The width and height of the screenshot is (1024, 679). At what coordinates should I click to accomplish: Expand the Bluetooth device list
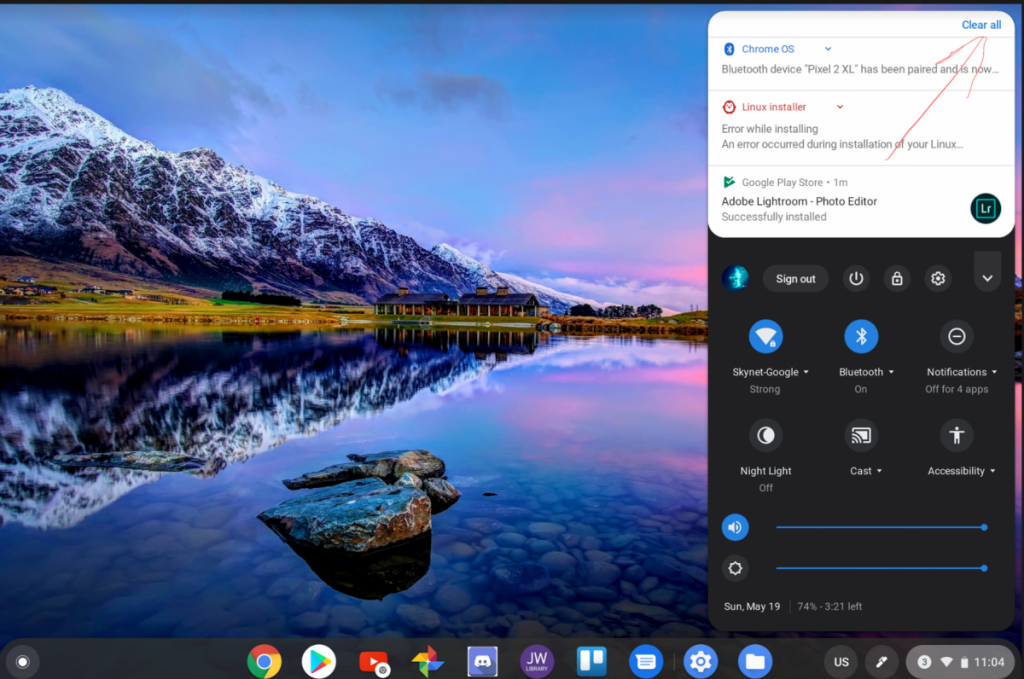866,372
